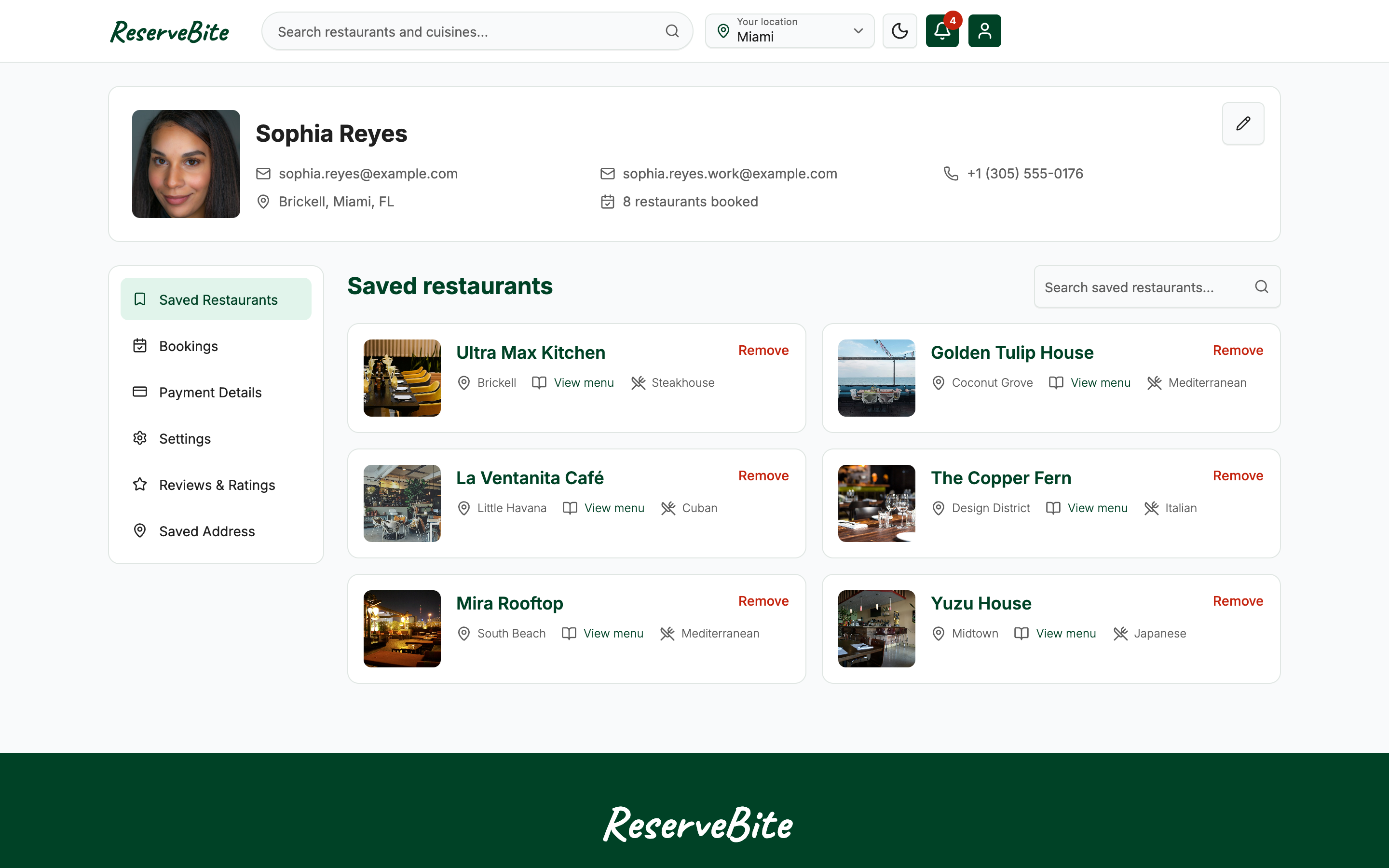Click the ReserveBite logo in the footer

pyautogui.click(x=697, y=824)
